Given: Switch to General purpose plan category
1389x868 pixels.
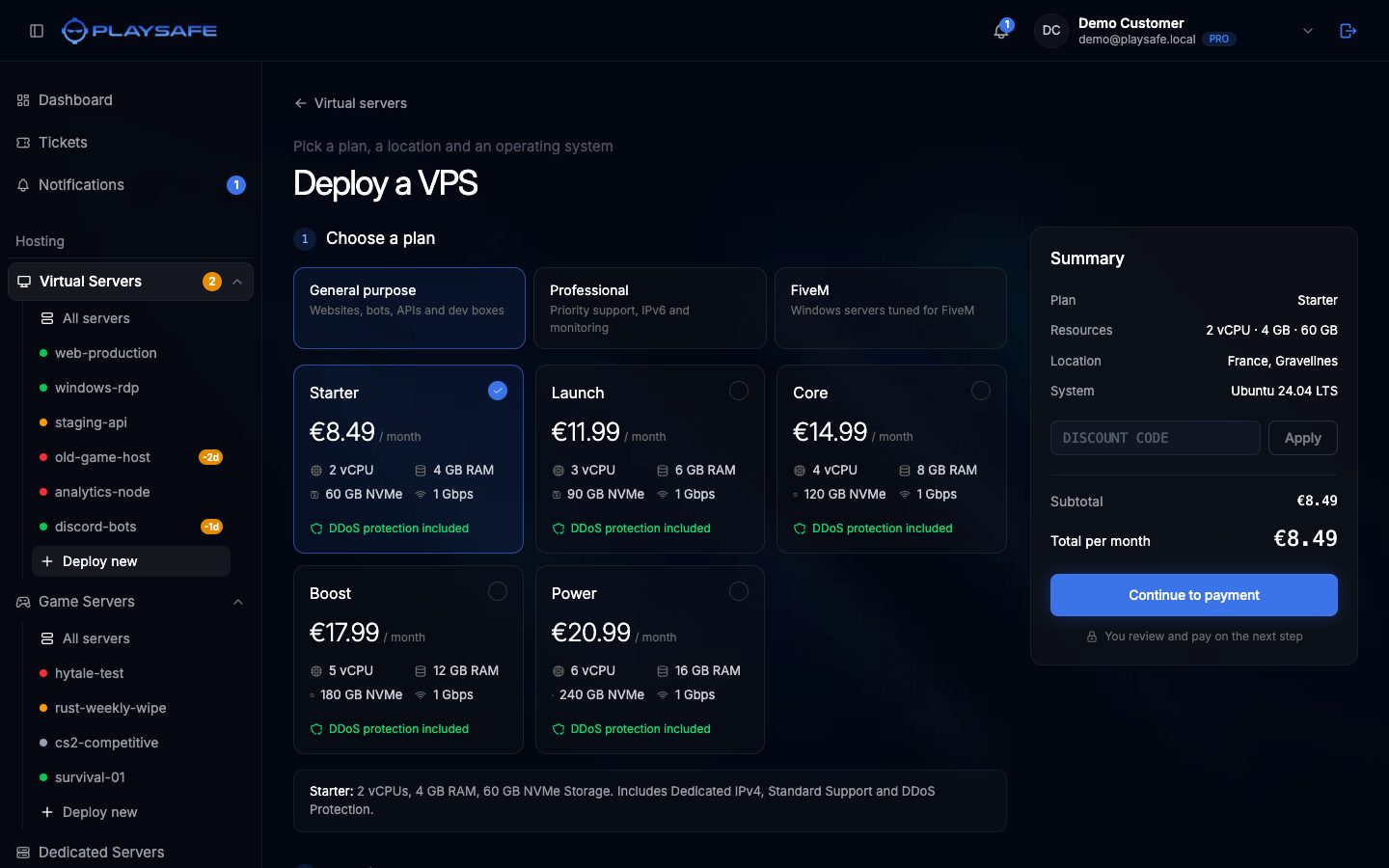Looking at the screenshot, I should (x=409, y=308).
